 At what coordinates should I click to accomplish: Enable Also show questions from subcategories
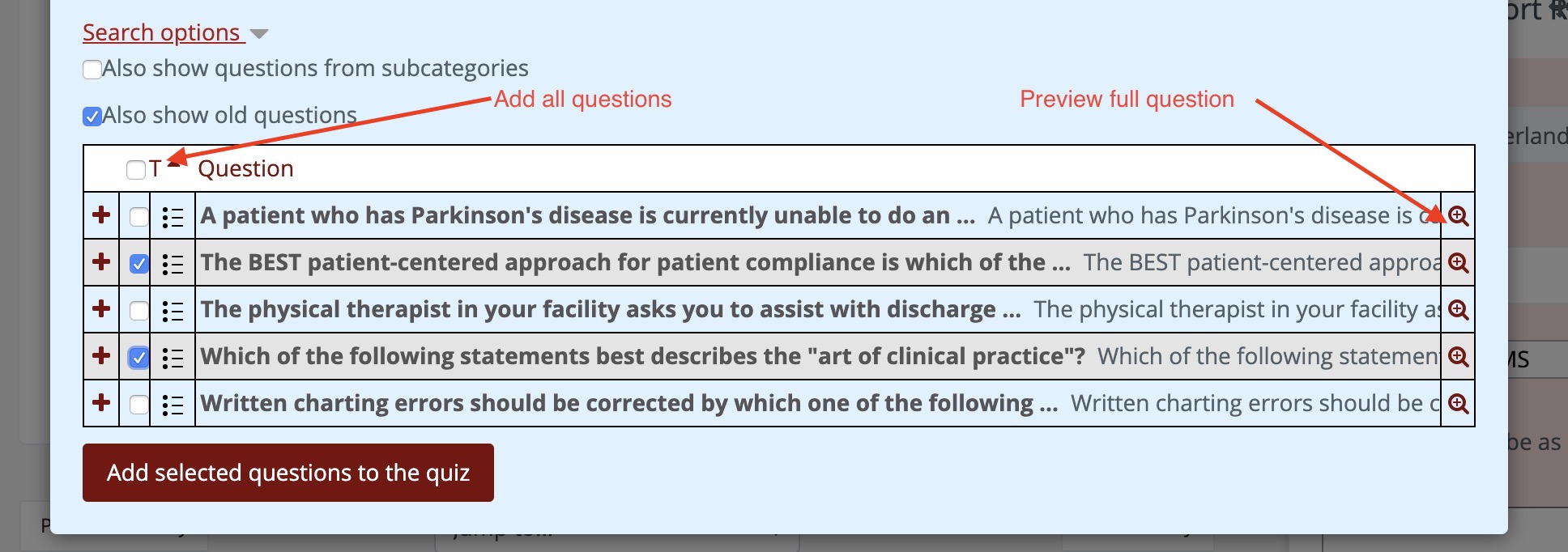click(92, 70)
